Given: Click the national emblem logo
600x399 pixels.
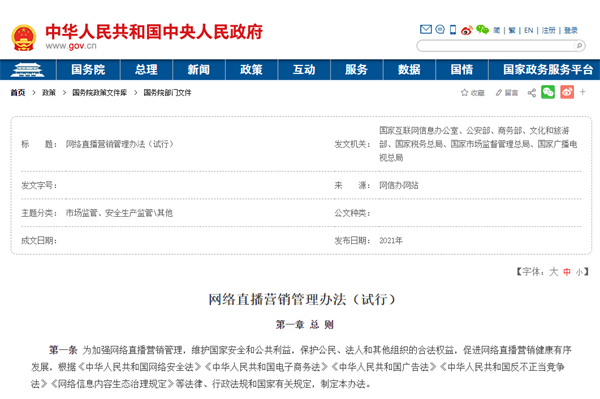Looking at the screenshot, I should (24, 37).
